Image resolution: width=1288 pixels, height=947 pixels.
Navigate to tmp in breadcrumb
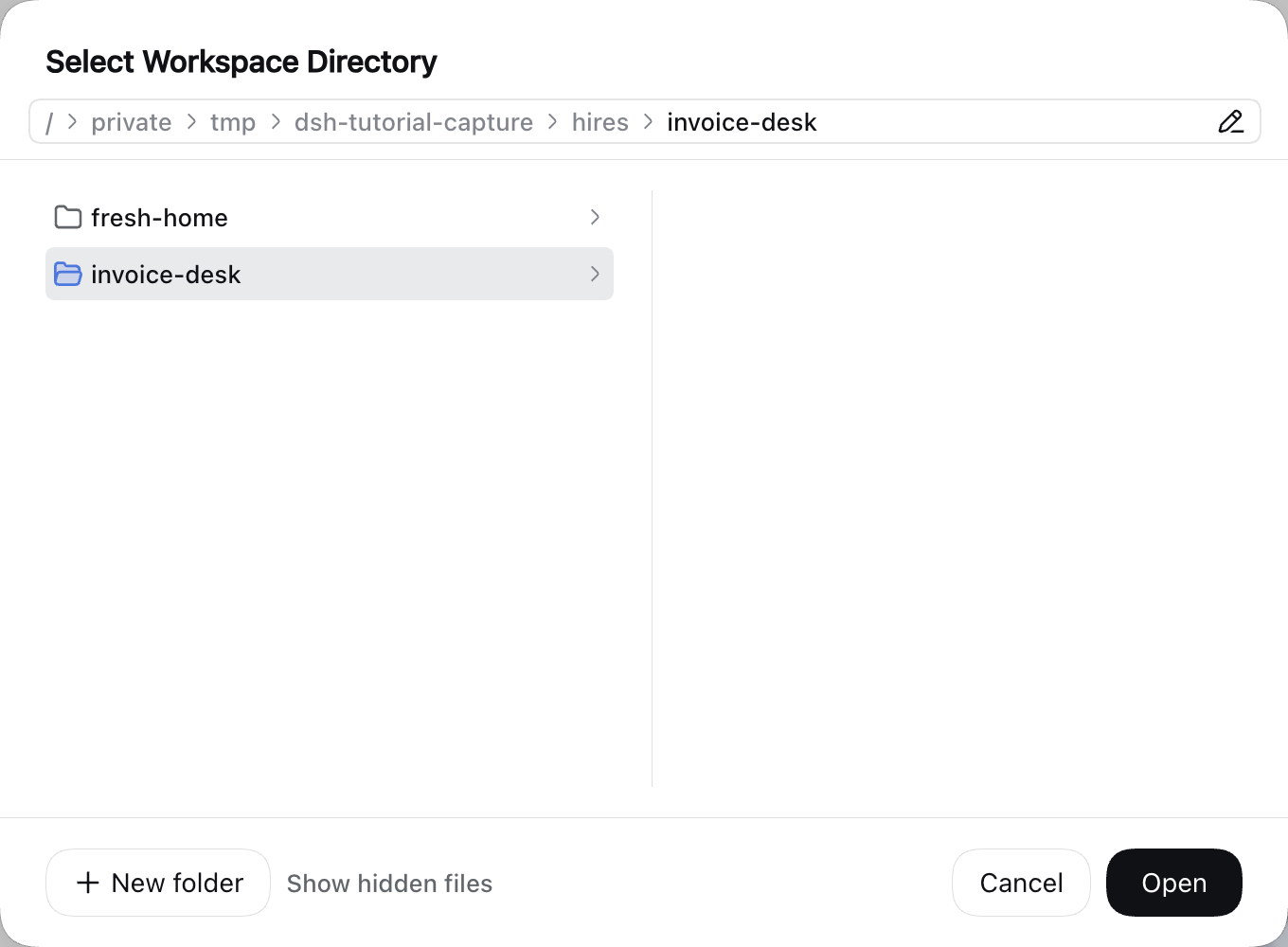233,122
